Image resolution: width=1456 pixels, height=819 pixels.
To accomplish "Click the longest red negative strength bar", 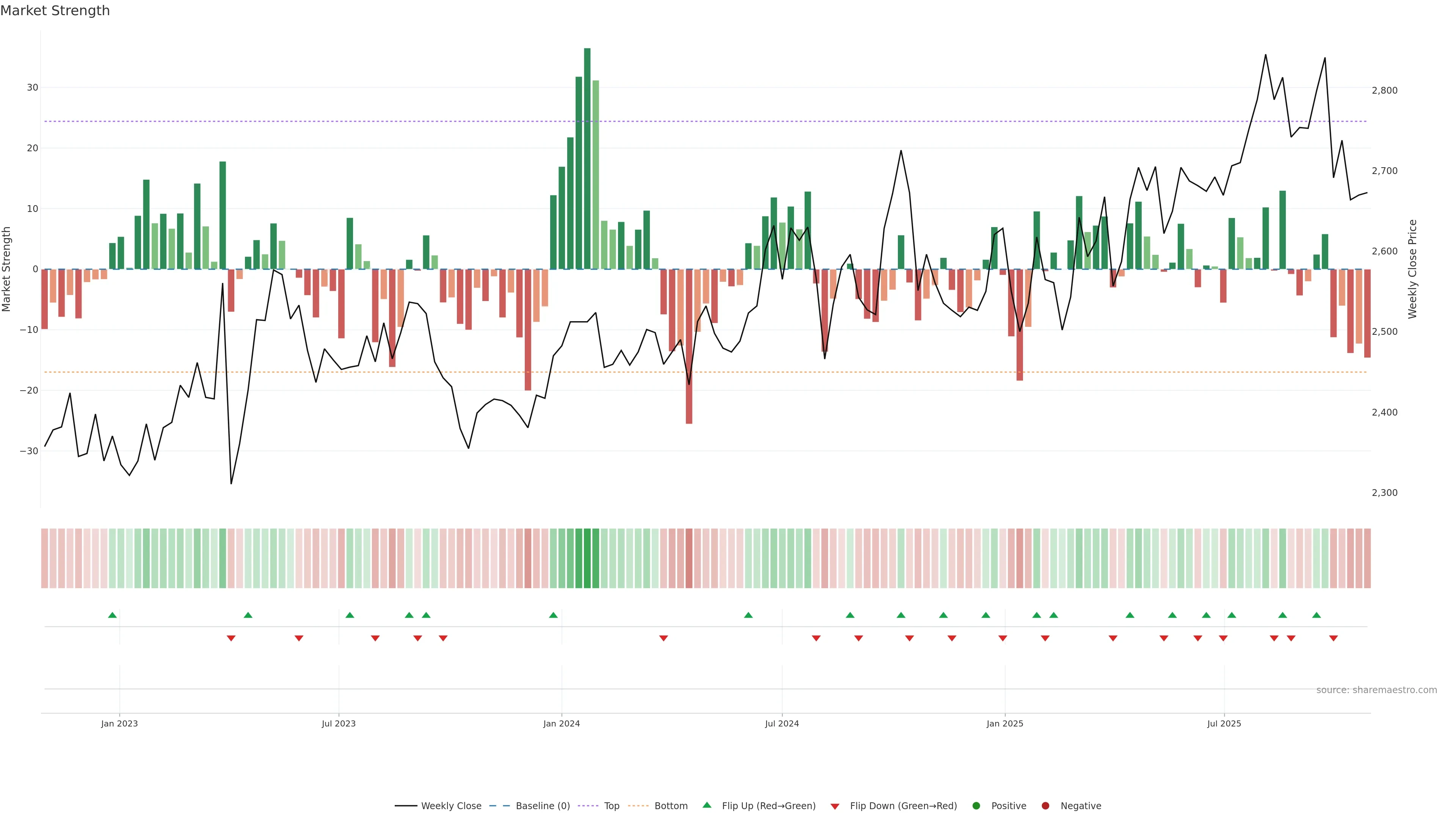I will pos(689,346).
